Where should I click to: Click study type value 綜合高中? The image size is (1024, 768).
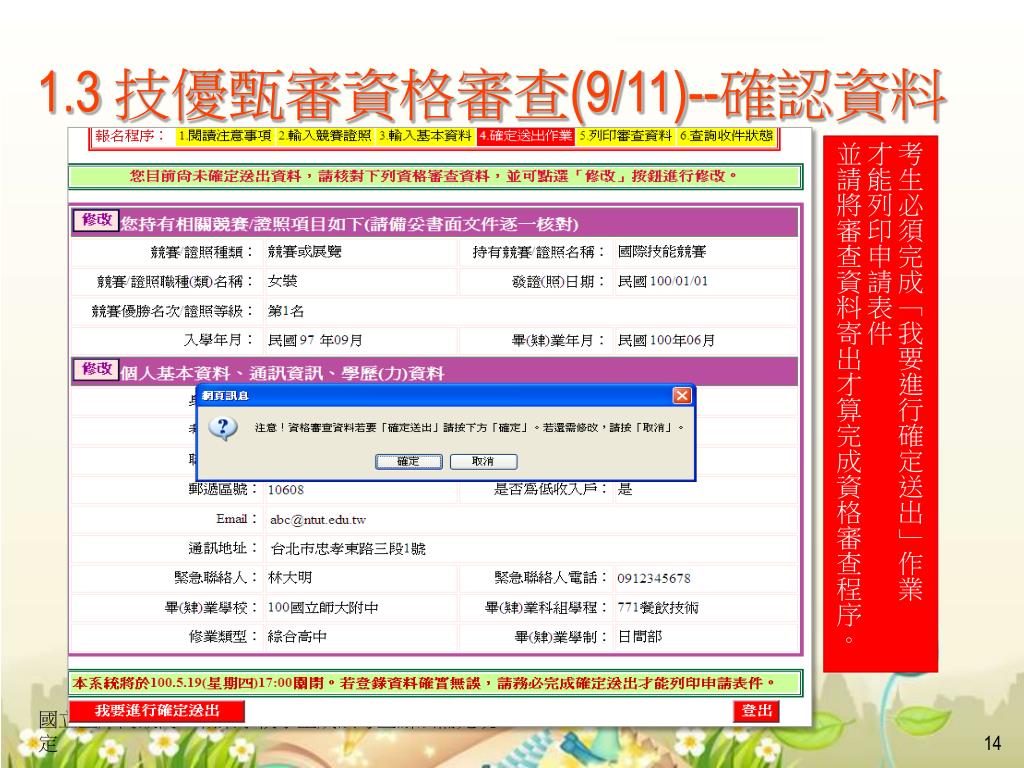click(x=297, y=637)
